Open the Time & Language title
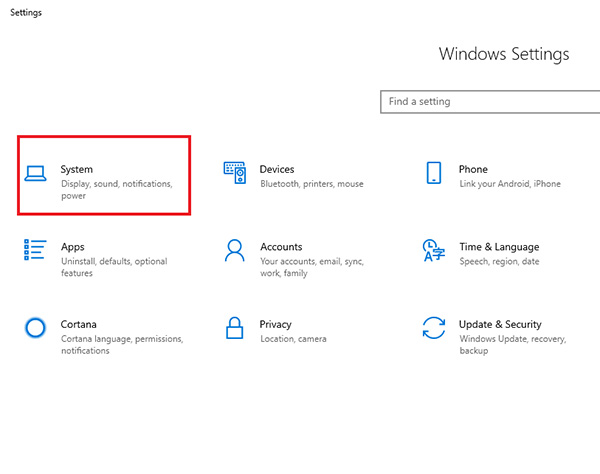Image resolution: width=600 pixels, height=474 pixels. (499, 247)
